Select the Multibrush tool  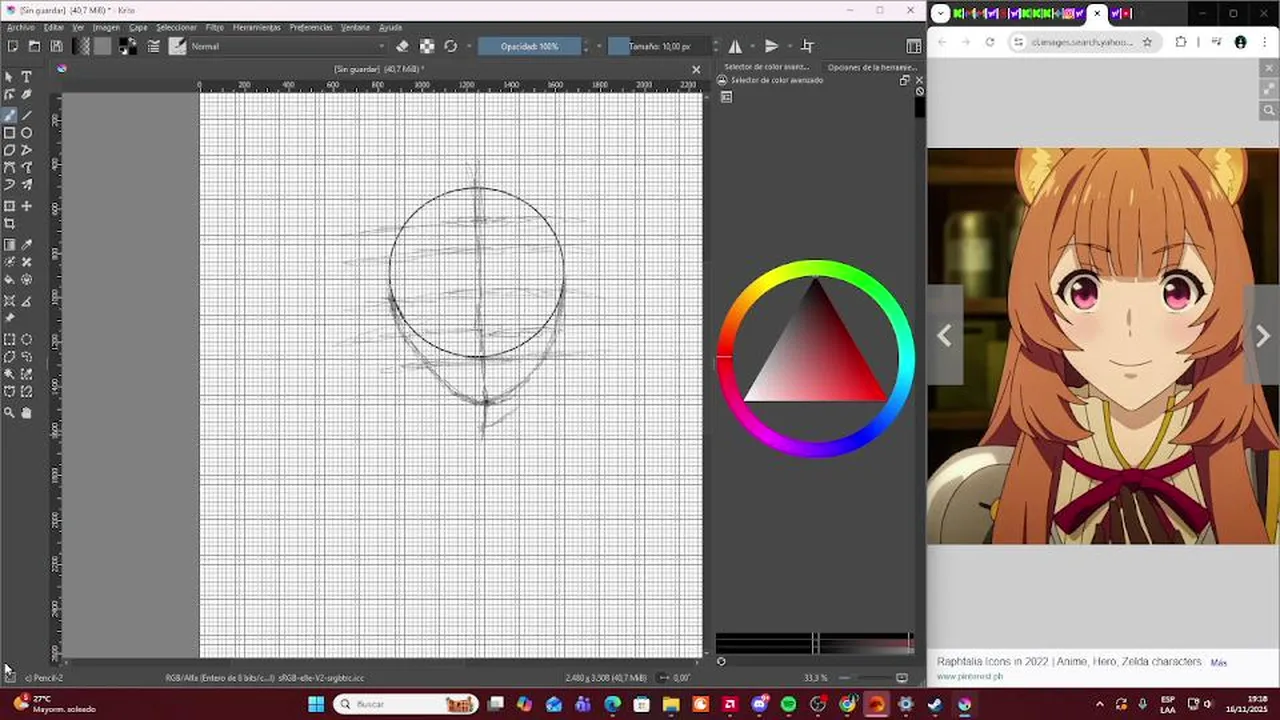27,184
